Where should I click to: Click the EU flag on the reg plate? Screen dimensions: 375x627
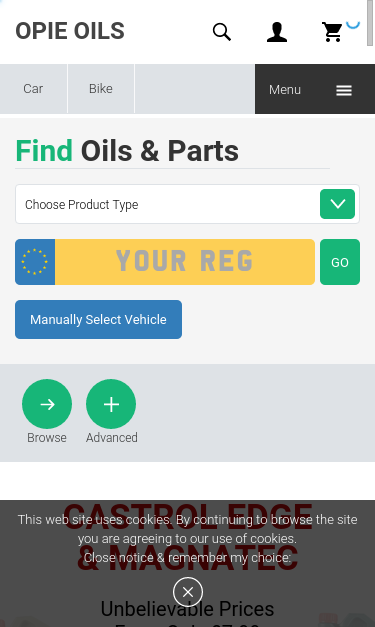click(35, 262)
